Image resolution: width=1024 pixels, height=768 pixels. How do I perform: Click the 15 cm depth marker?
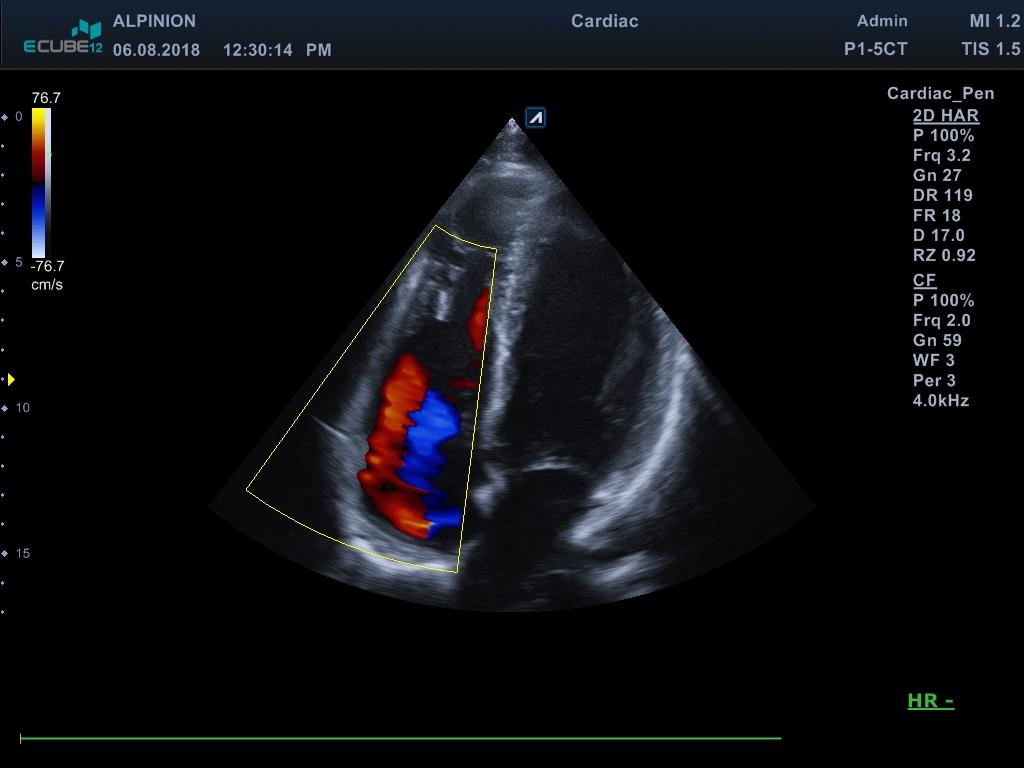pos(21,553)
